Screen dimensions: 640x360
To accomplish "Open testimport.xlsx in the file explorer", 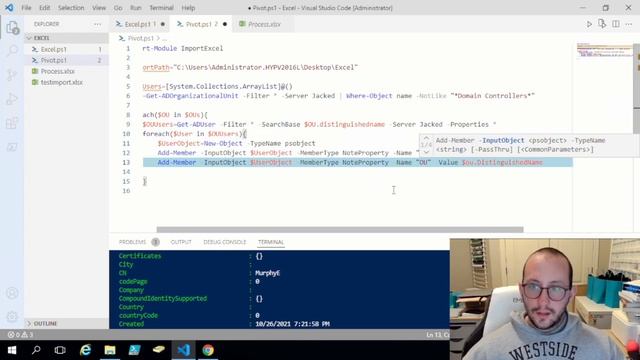I will coord(61,82).
